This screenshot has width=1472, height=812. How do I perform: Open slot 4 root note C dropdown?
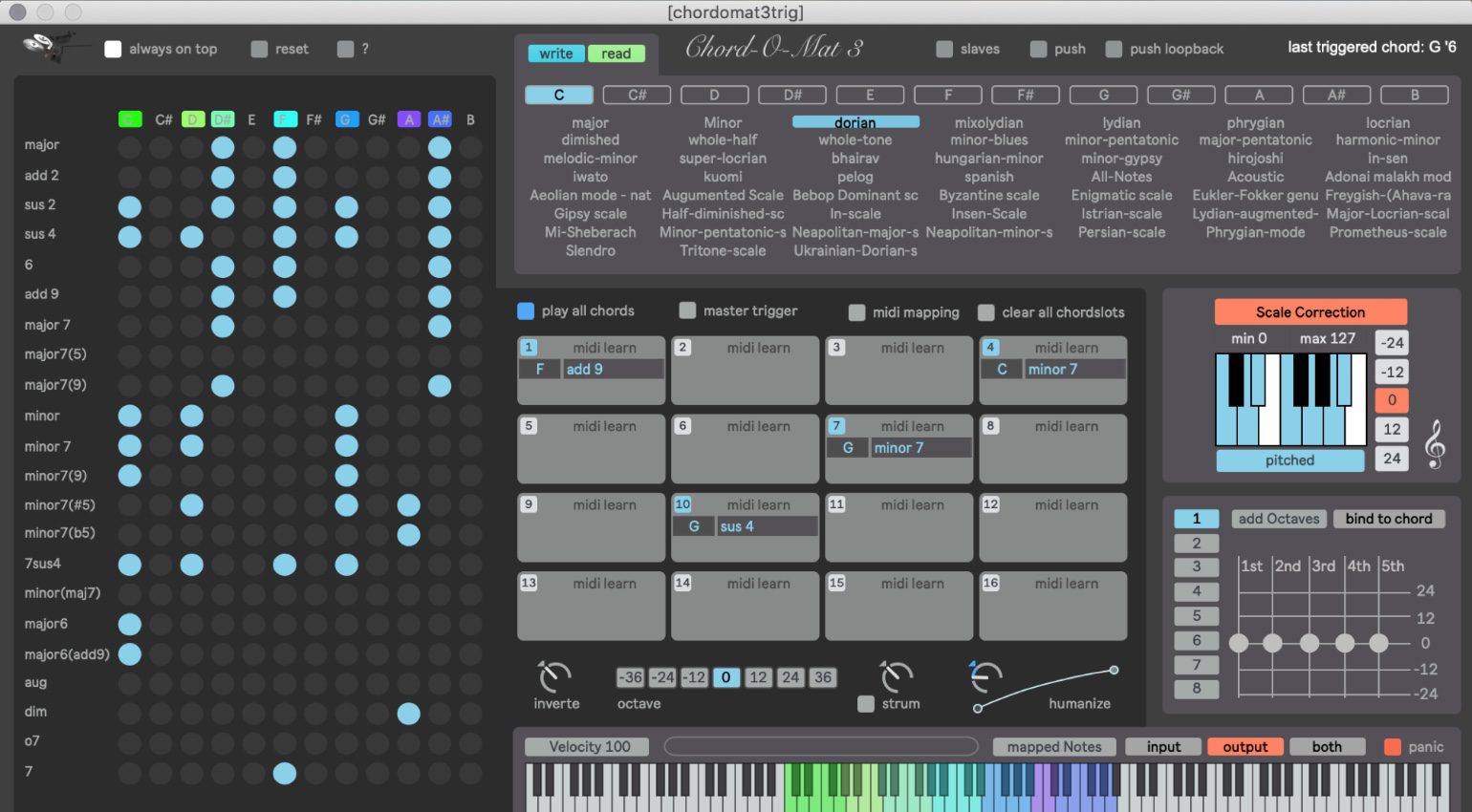(1002, 369)
